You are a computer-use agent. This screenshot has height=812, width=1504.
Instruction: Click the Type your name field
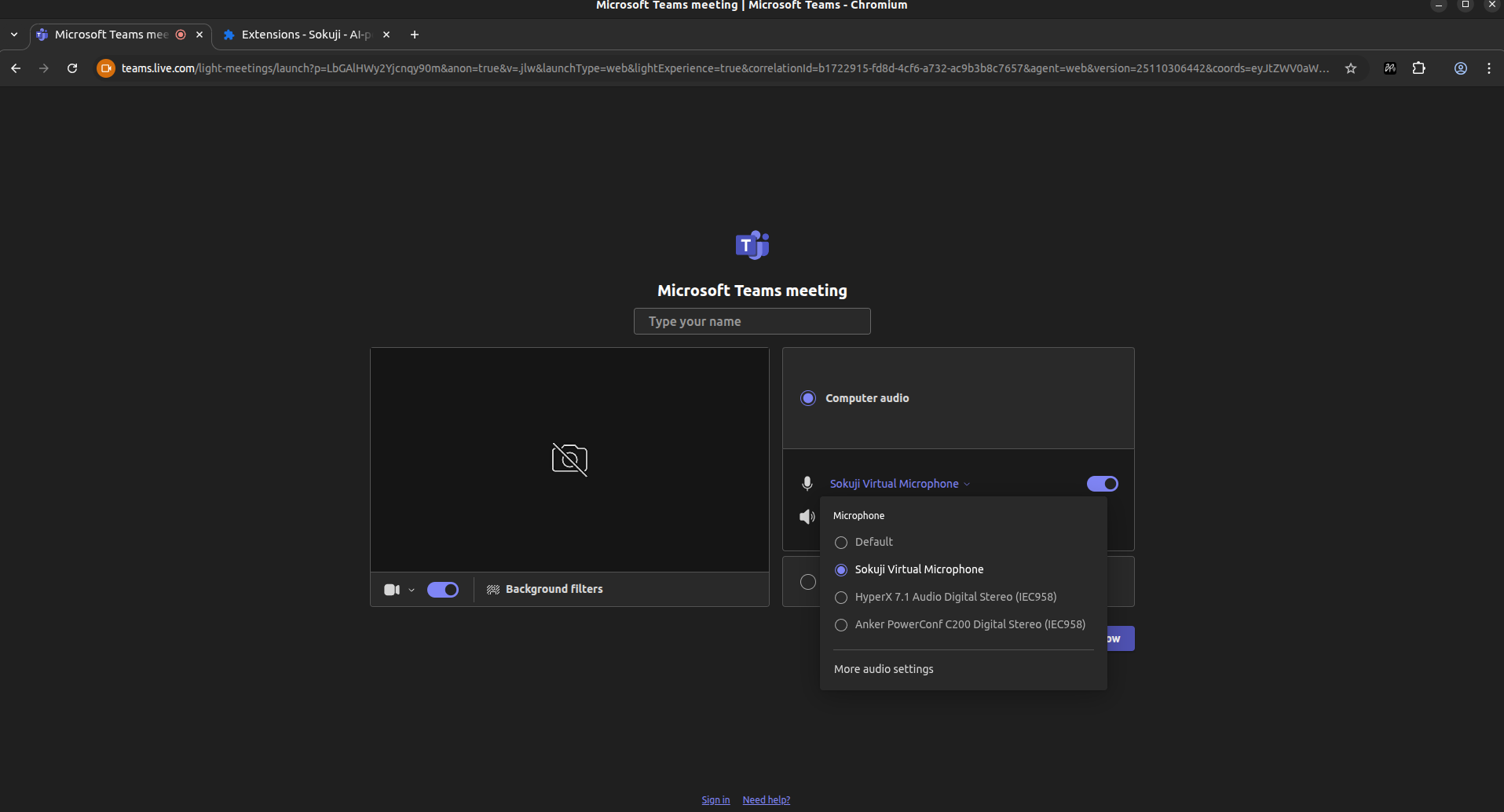(752, 321)
